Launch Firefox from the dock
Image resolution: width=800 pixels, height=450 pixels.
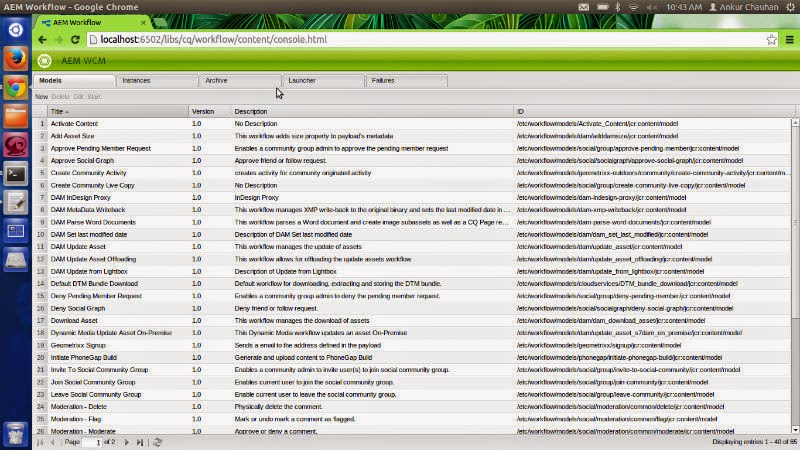tap(15, 59)
